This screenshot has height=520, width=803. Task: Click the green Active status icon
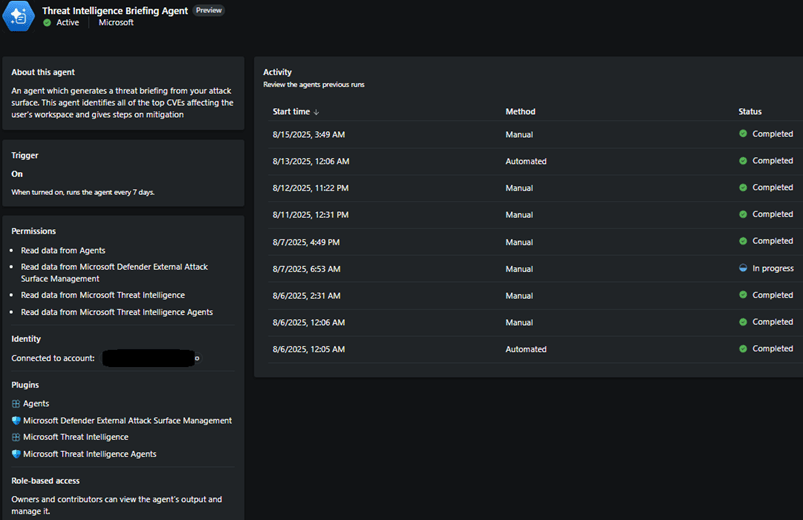click(x=47, y=22)
